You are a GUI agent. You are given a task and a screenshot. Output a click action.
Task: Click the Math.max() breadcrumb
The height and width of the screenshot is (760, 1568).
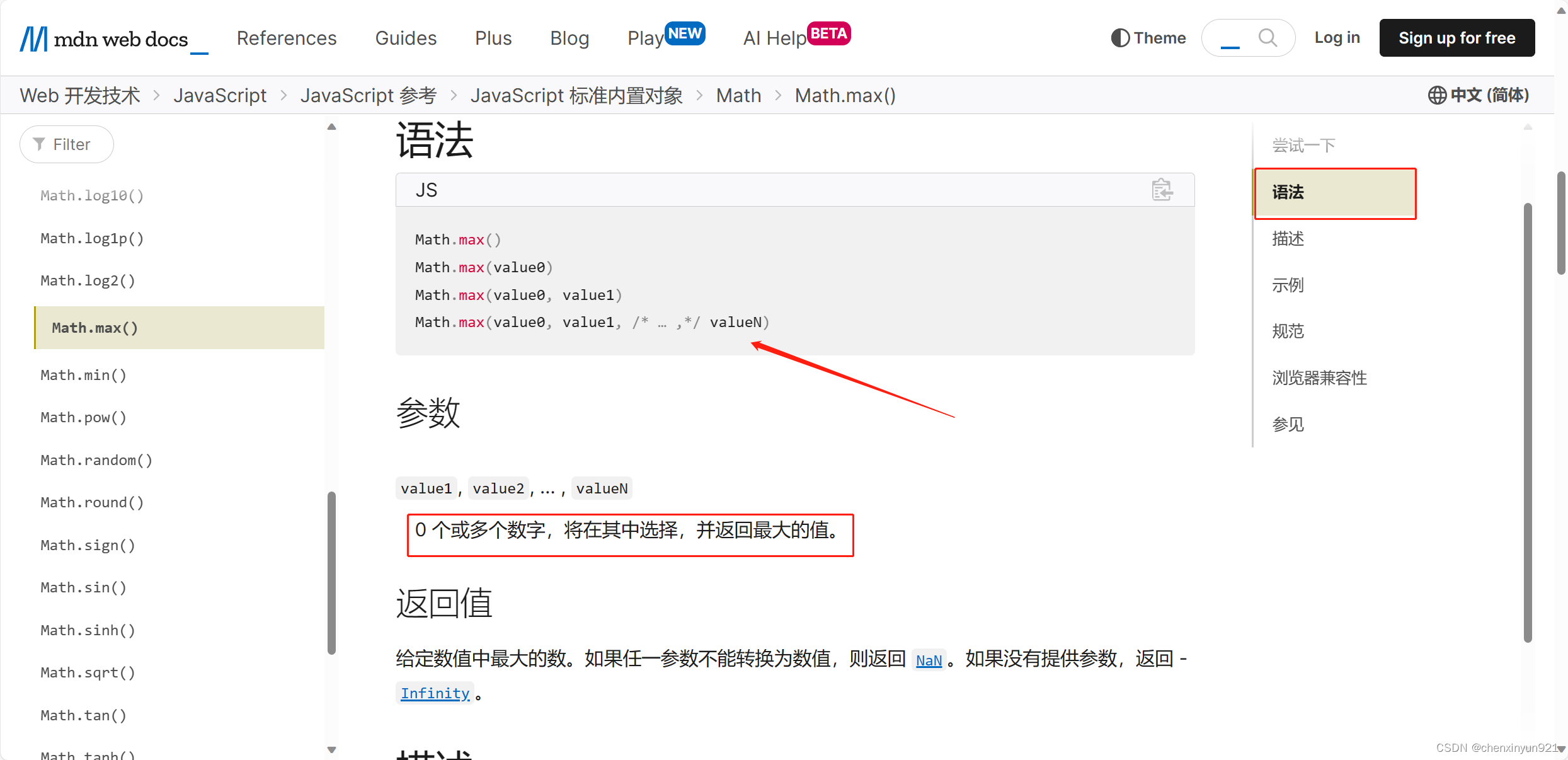[x=845, y=95]
